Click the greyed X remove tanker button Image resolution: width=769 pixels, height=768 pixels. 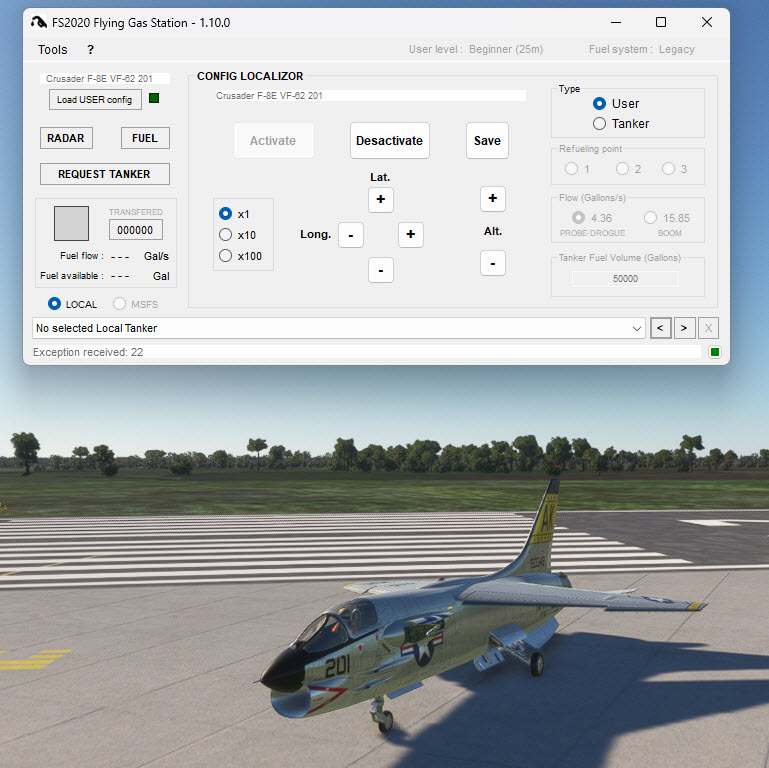tap(708, 328)
